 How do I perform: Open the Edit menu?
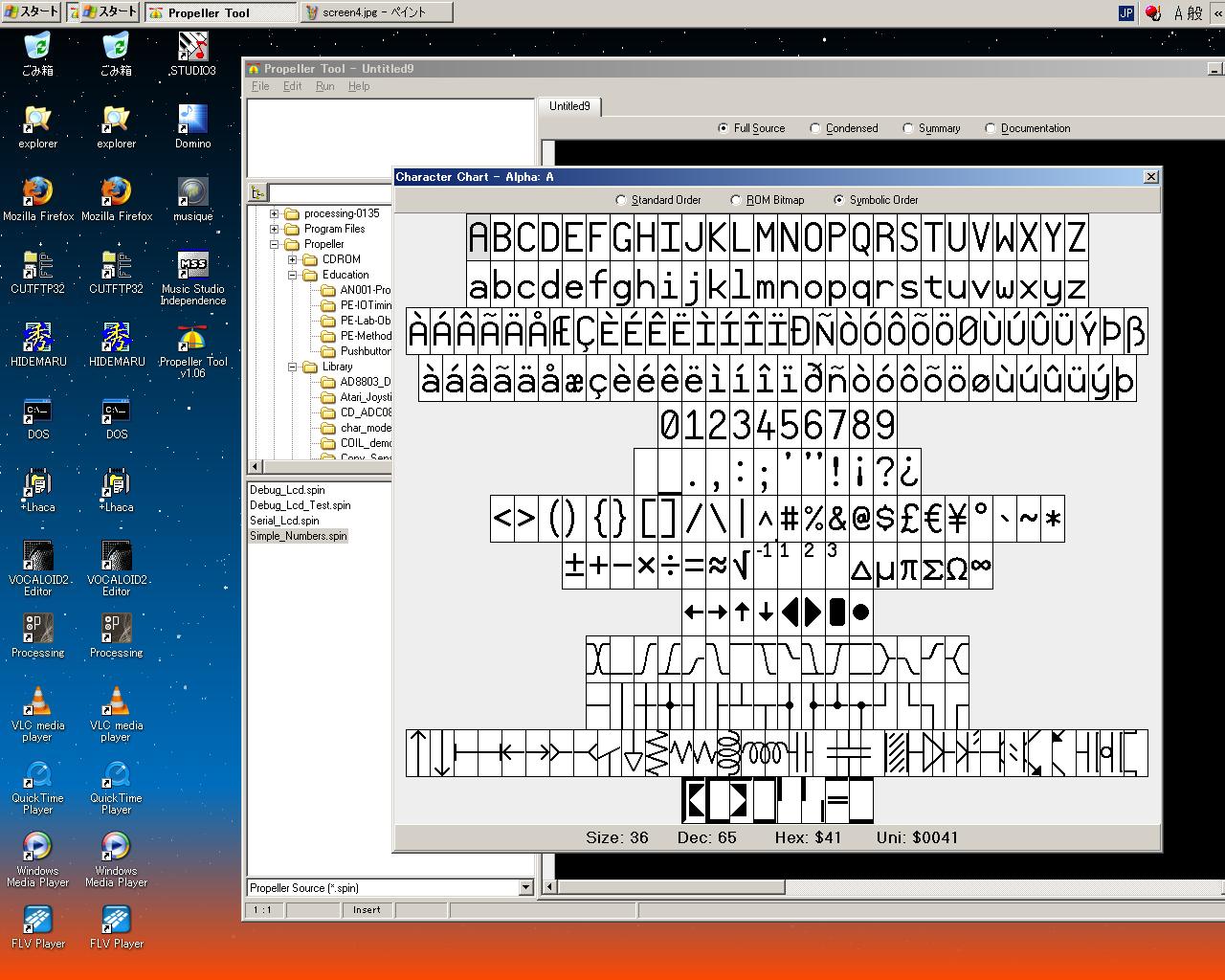click(x=292, y=86)
